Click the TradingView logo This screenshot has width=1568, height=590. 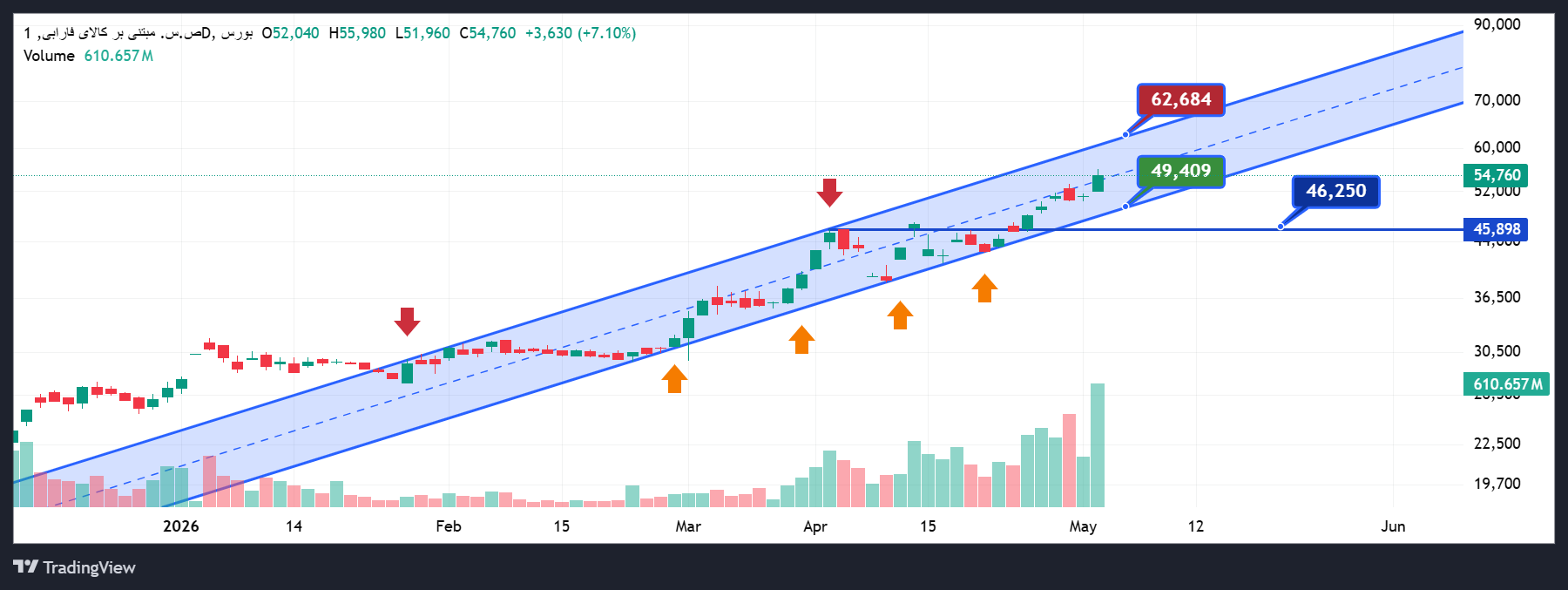[x=75, y=567]
